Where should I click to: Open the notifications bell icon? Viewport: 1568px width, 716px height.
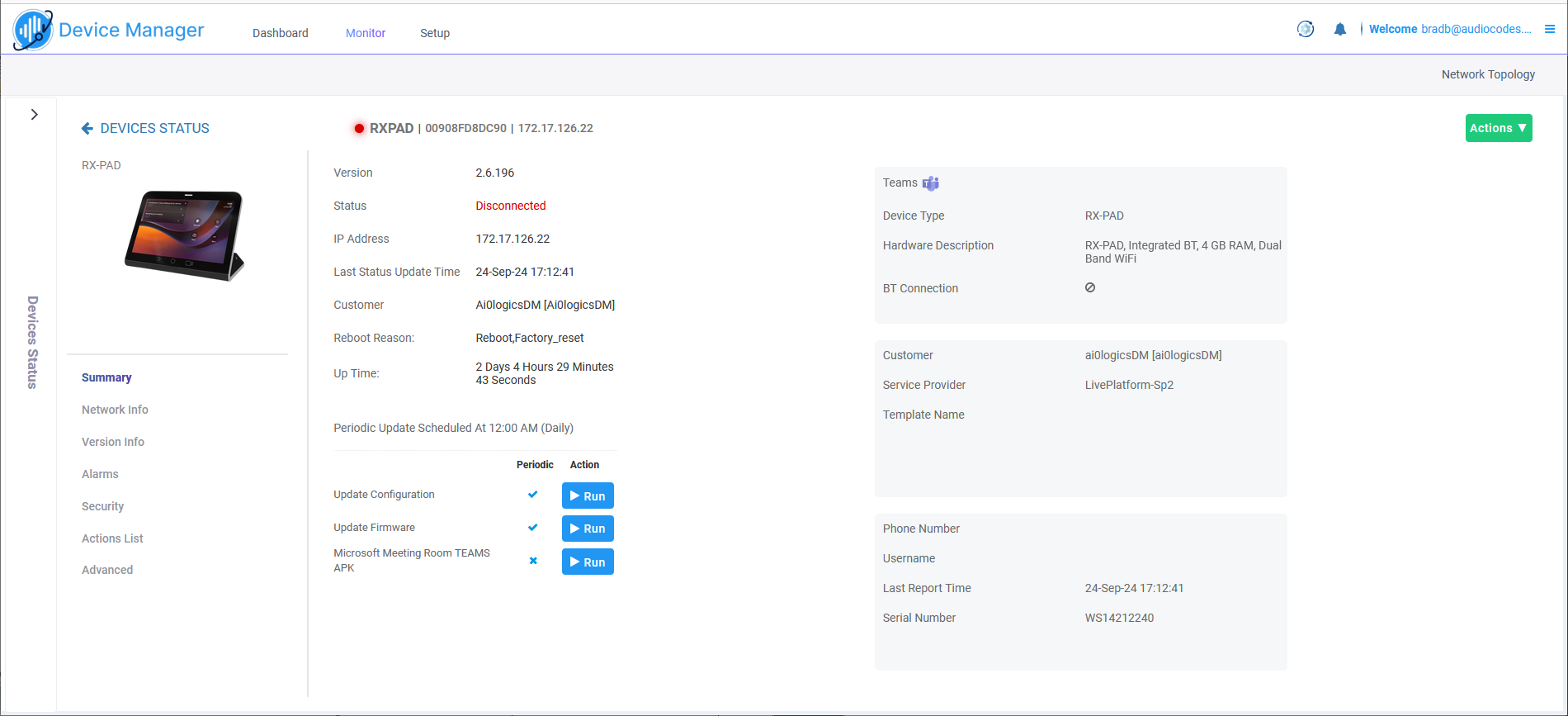[1340, 29]
